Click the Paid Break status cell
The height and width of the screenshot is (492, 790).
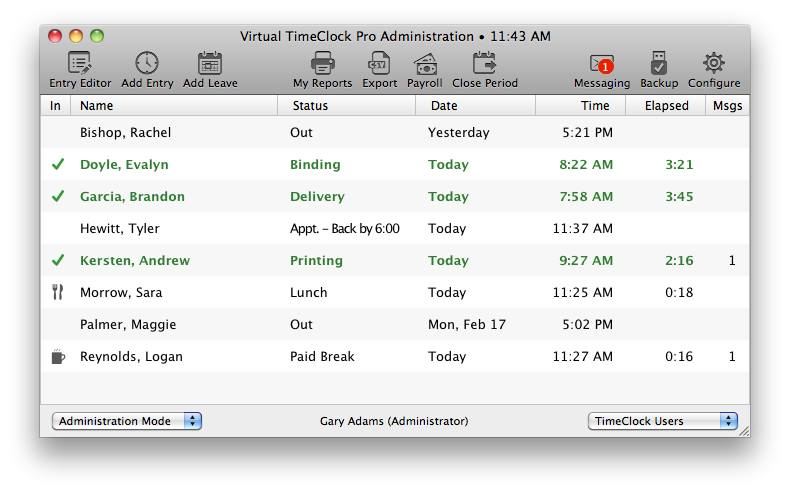[x=322, y=357]
